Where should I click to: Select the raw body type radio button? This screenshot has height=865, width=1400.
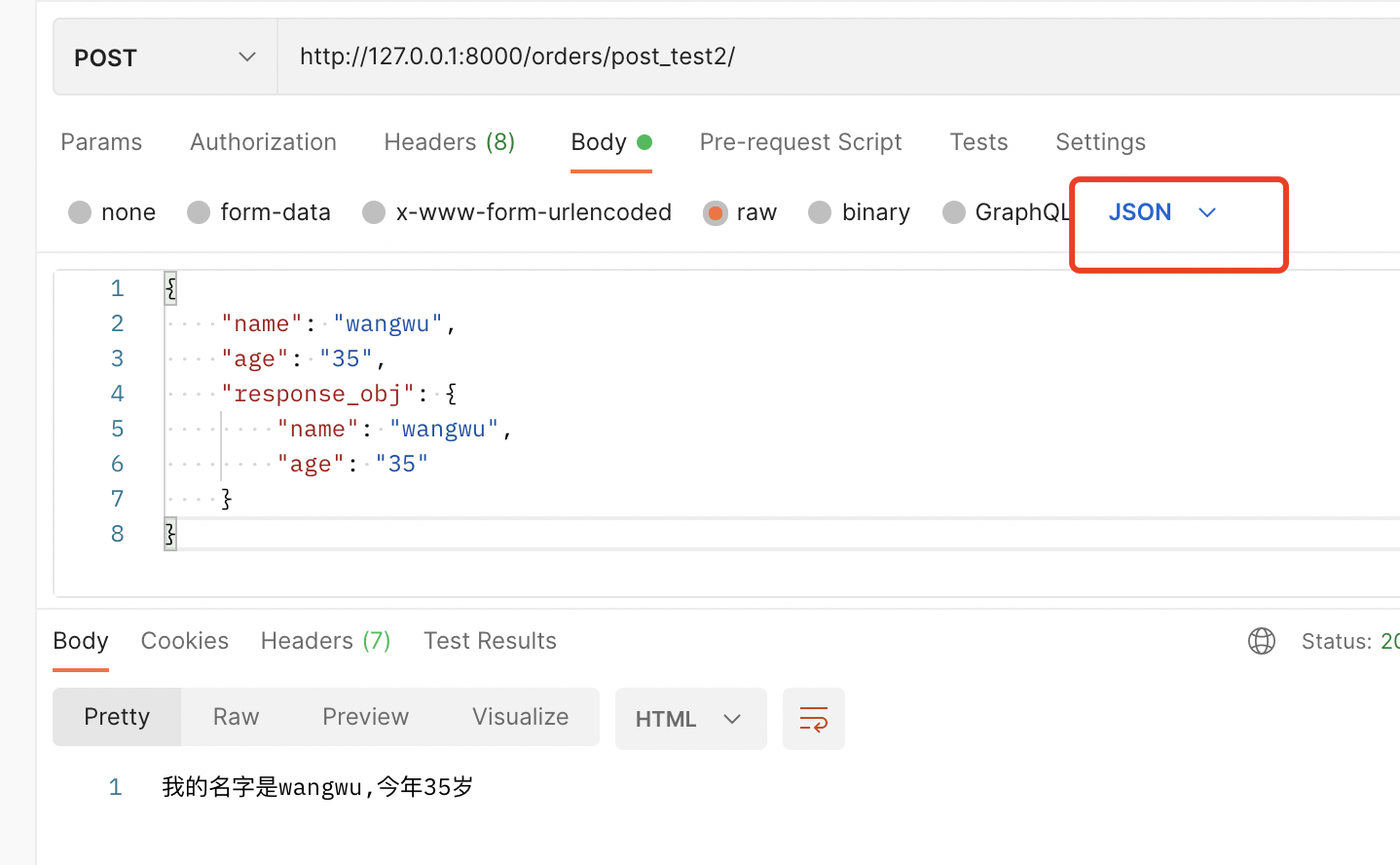click(x=716, y=211)
